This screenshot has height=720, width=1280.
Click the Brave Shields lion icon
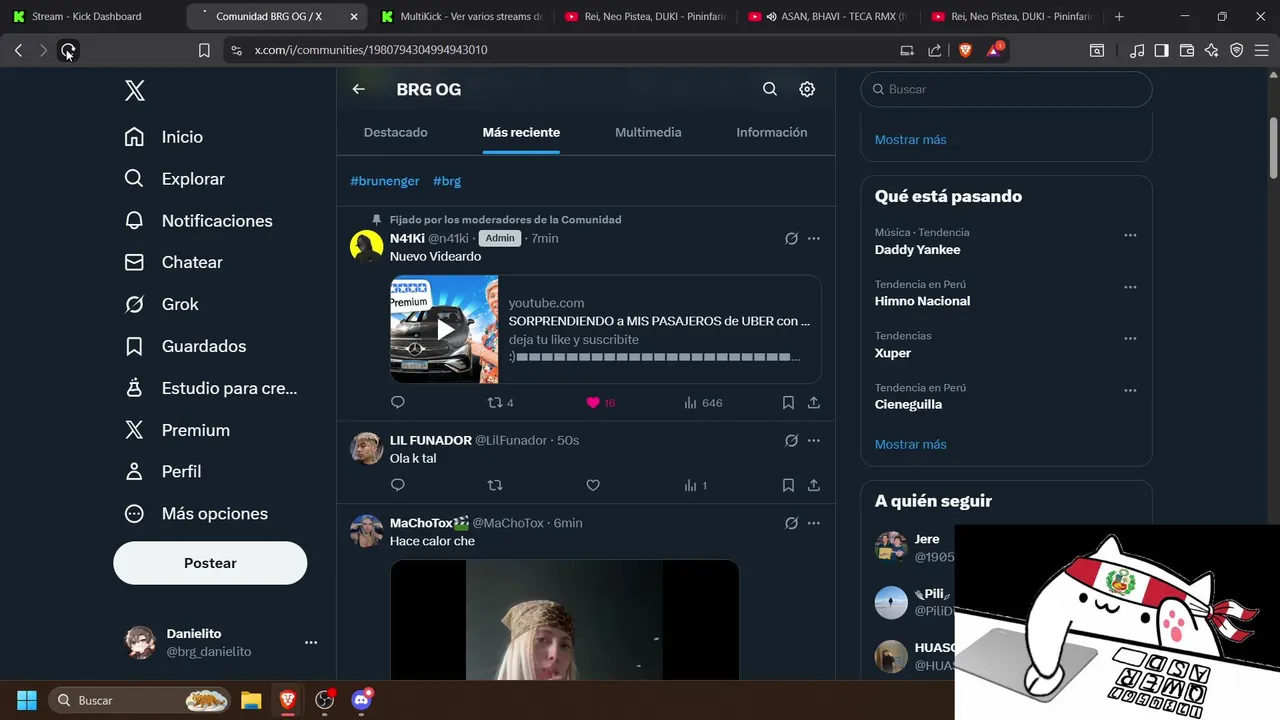click(x=965, y=50)
